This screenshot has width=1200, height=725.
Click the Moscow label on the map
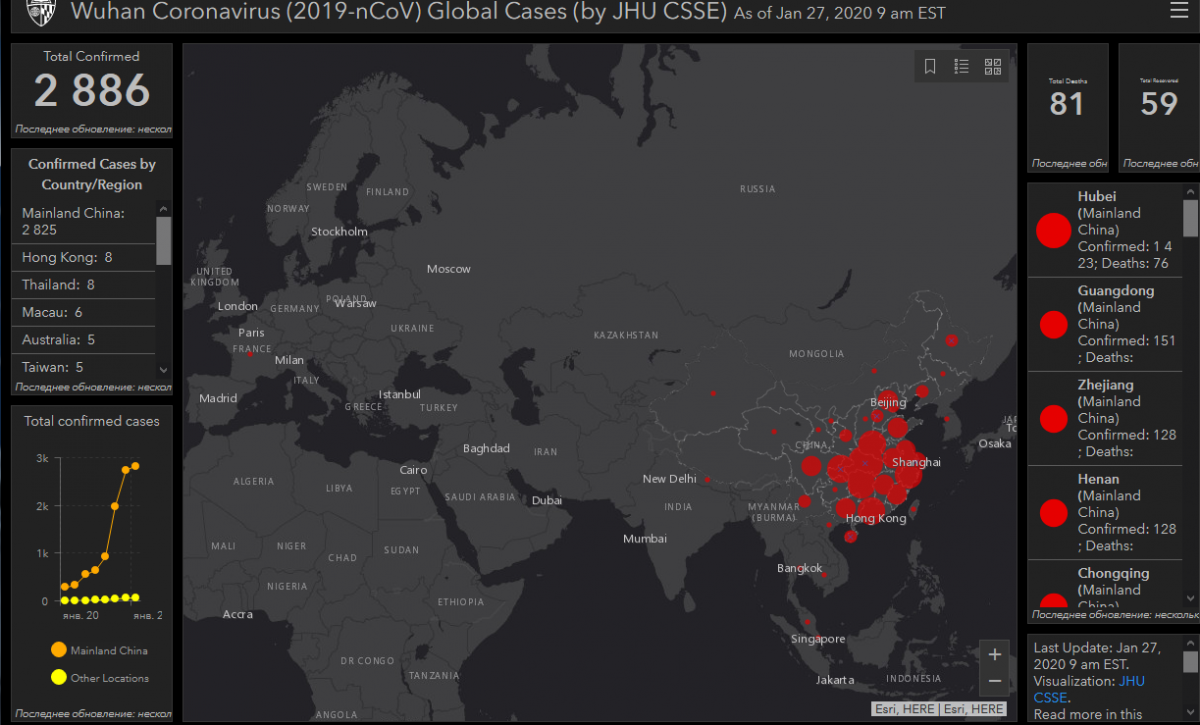click(x=448, y=269)
